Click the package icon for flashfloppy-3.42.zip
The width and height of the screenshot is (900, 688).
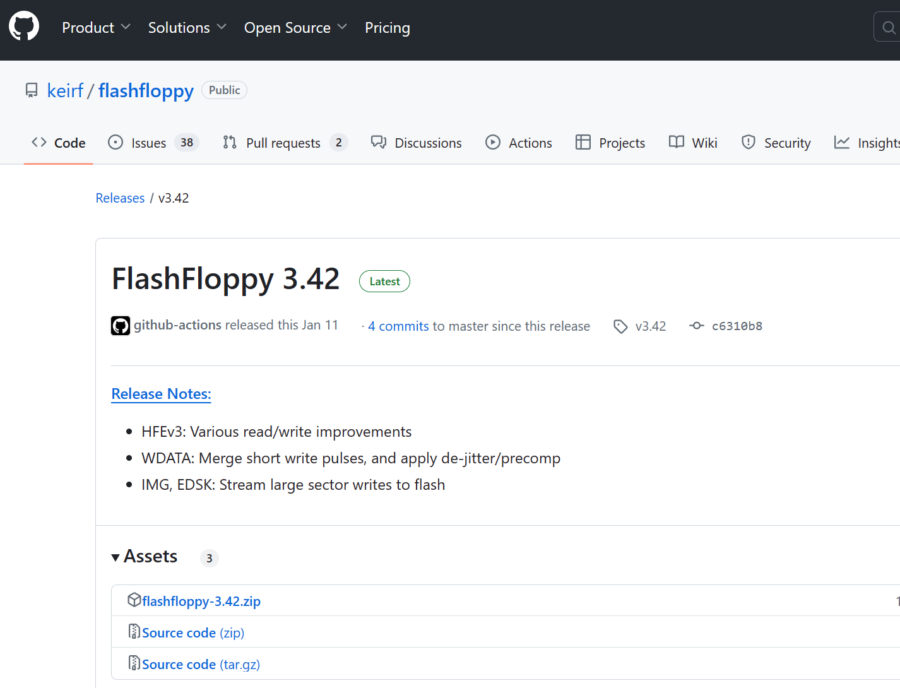[134, 600]
